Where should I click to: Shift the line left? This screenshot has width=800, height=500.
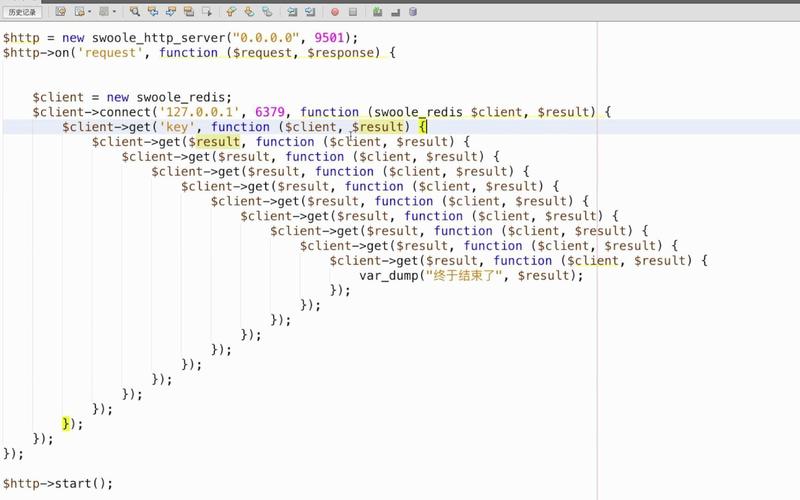pos(292,12)
